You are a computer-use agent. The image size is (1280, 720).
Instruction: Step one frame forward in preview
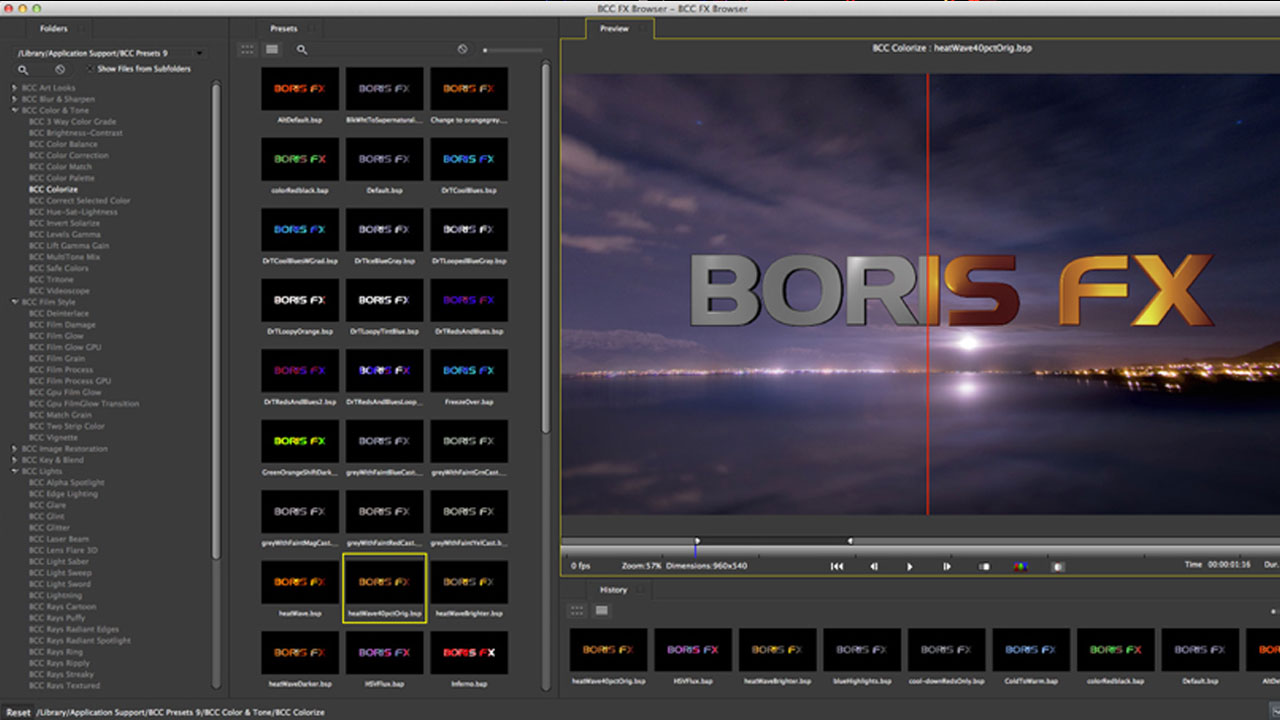pos(947,566)
